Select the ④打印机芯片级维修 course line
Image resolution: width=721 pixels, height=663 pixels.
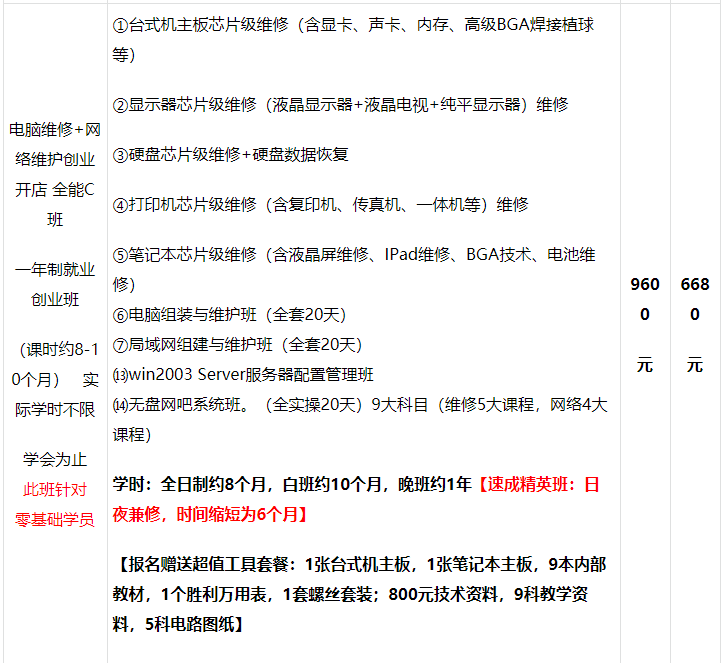point(320,204)
